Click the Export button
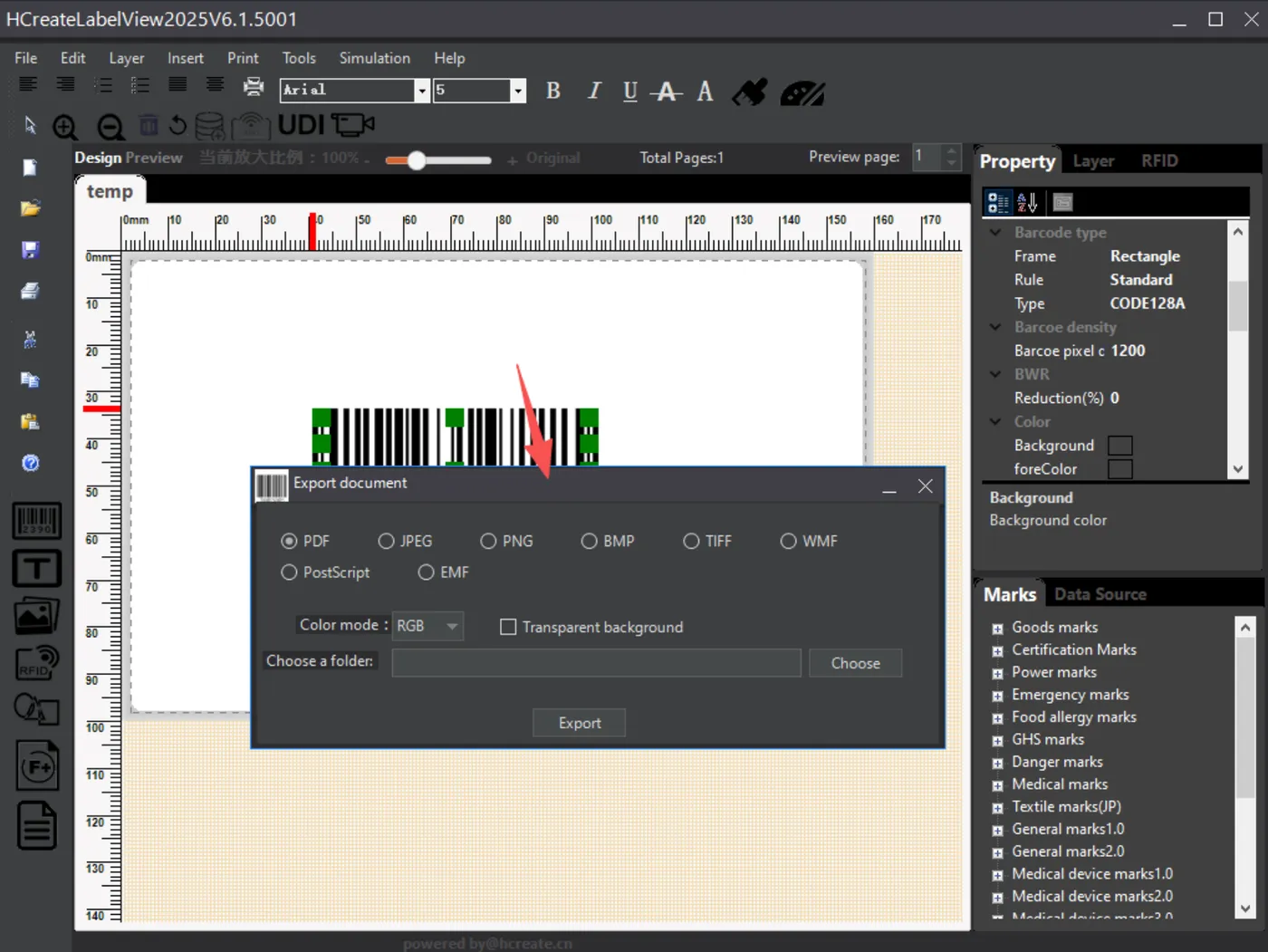 tap(579, 723)
